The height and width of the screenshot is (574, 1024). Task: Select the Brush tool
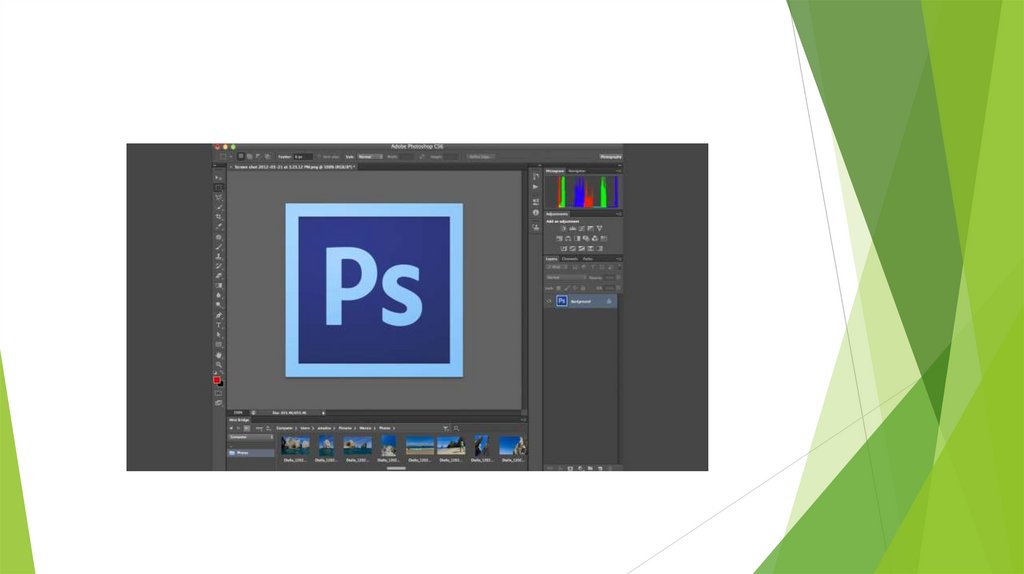tap(219, 247)
